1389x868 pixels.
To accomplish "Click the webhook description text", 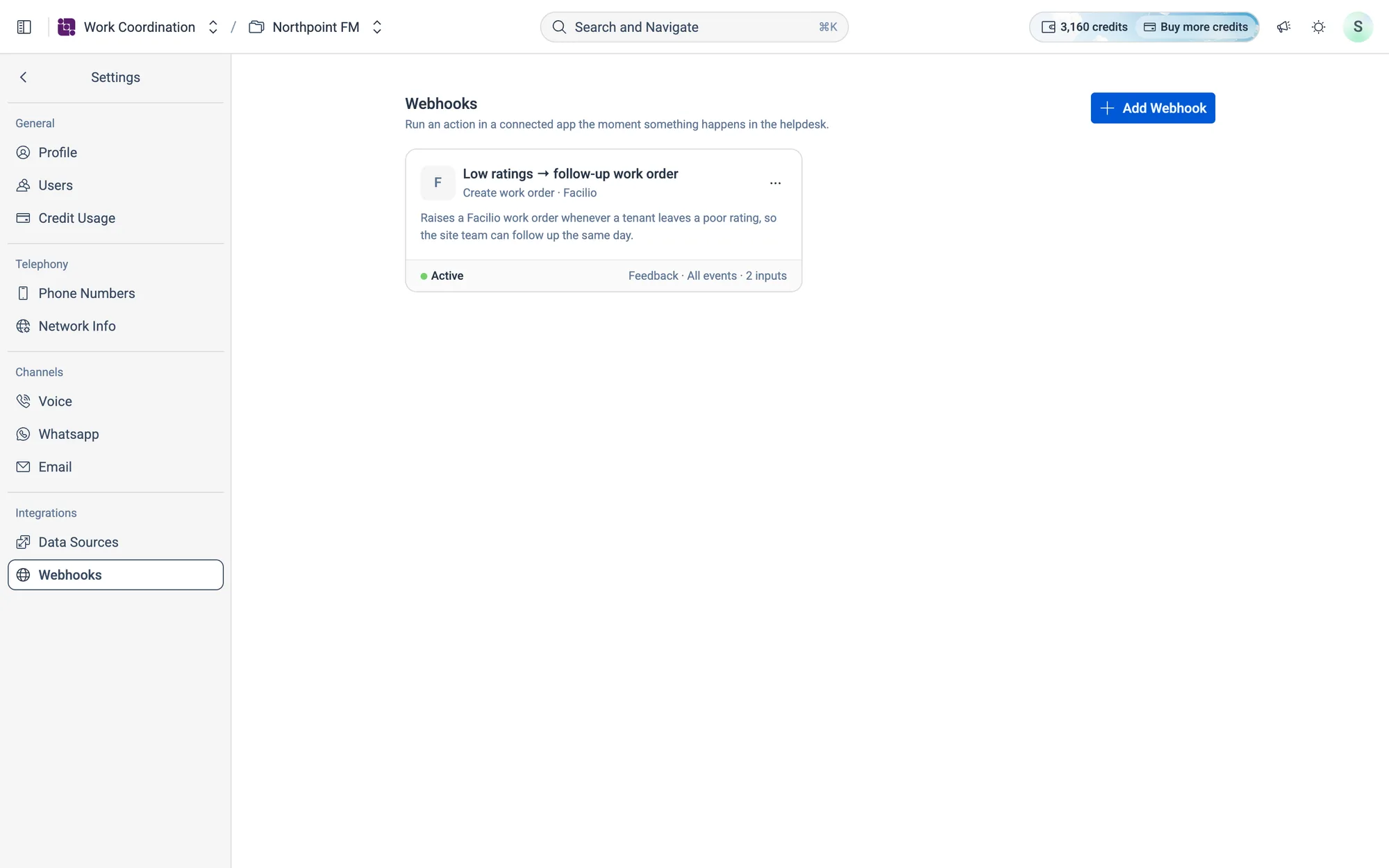I will tap(598, 226).
